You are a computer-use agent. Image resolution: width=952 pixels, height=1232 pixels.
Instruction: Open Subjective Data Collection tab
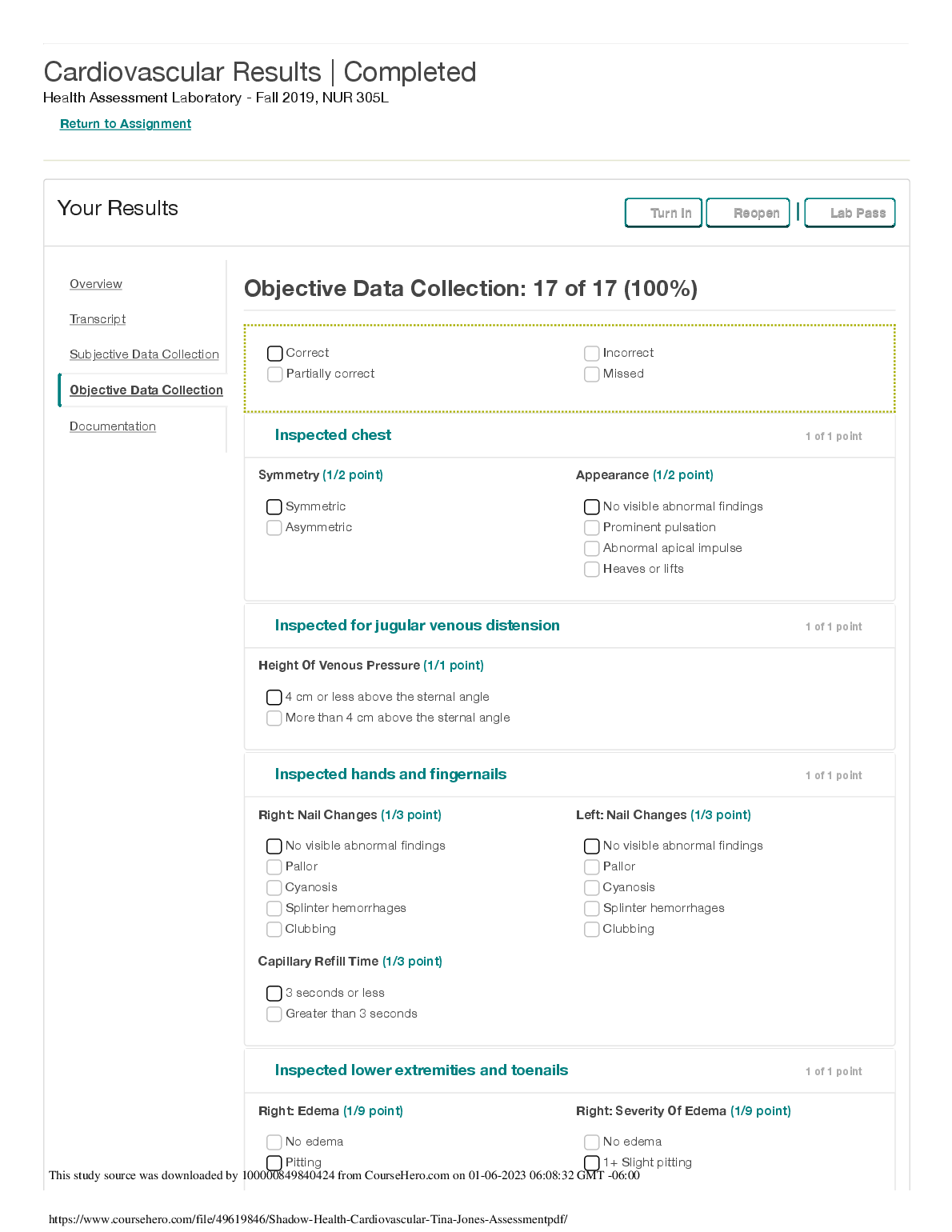click(x=144, y=354)
